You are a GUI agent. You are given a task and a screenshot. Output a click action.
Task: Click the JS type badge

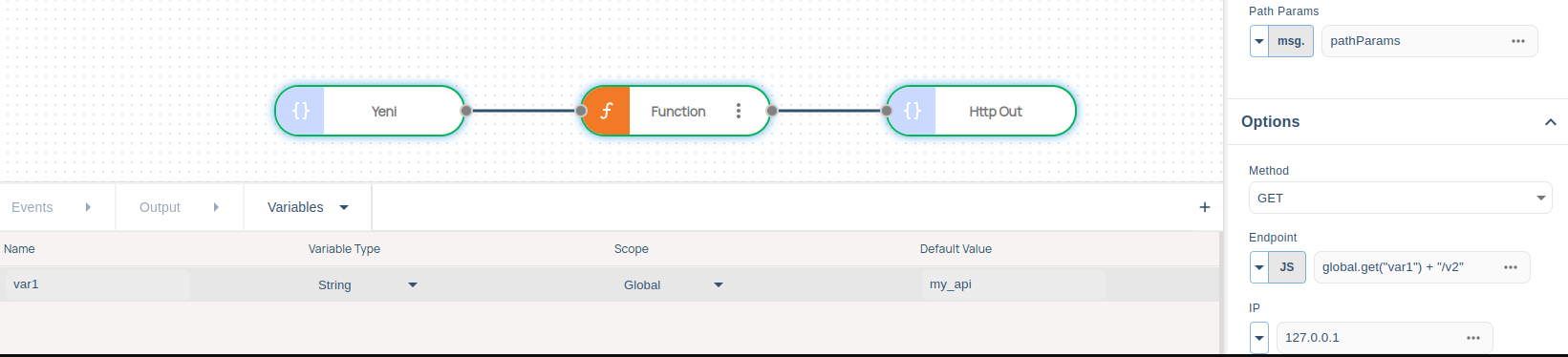(1287, 267)
